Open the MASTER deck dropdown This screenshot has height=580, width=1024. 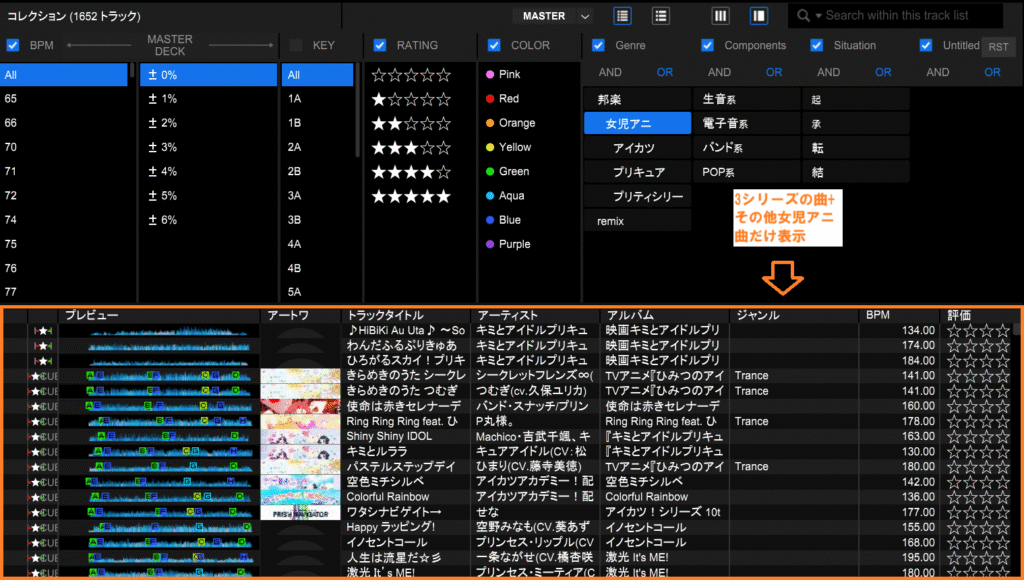585,16
